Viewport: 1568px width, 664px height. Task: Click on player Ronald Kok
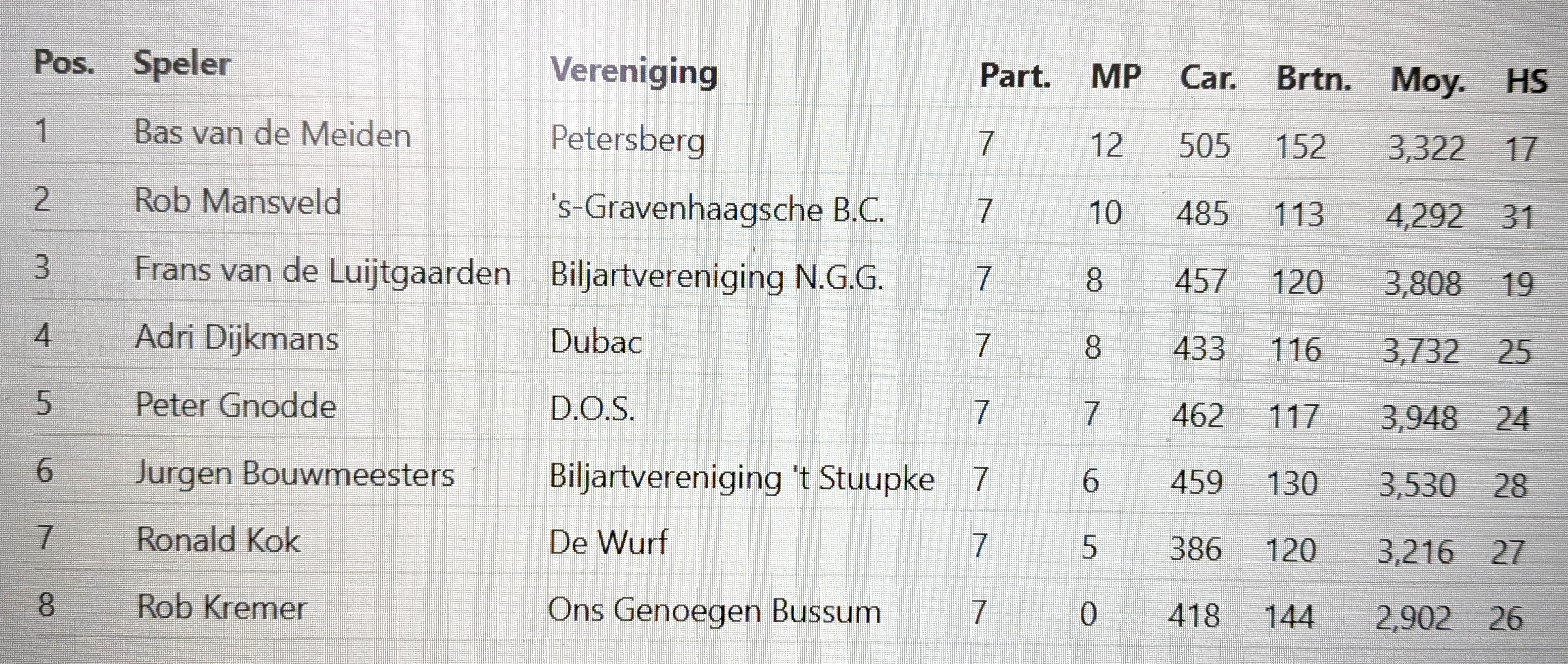coord(218,541)
